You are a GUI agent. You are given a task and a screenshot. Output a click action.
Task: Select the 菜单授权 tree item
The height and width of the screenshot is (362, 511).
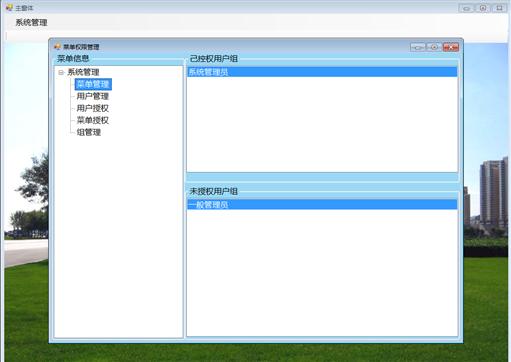[x=93, y=120]
